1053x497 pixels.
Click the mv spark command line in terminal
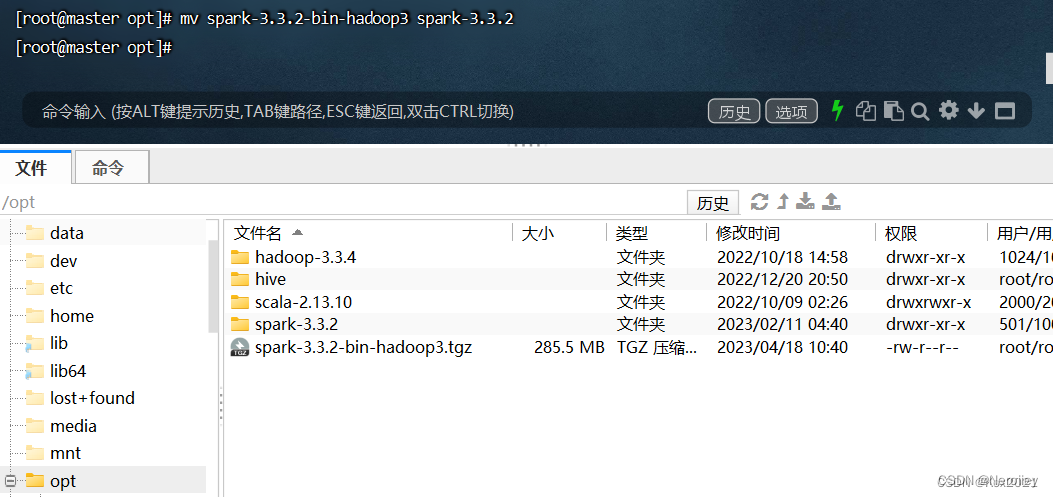pyautogui.click(x=264, y=19)
